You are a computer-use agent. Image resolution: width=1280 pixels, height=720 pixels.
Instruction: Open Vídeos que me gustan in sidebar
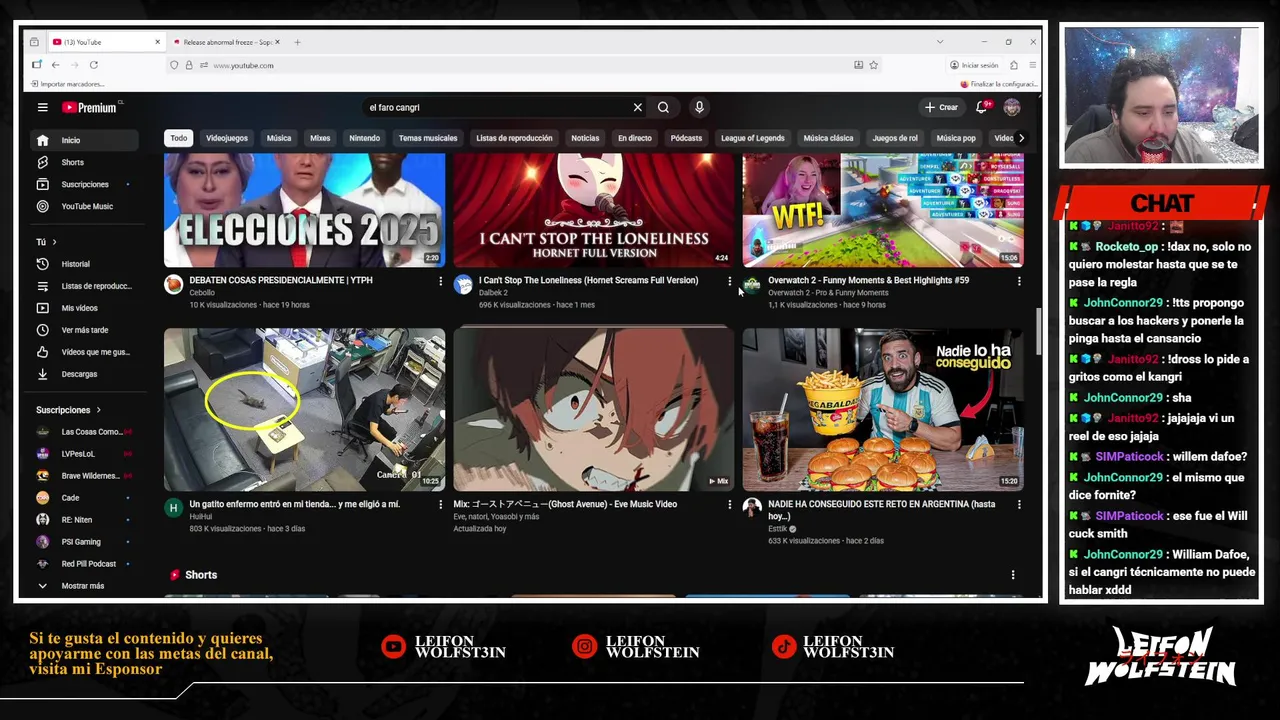(83, 352)
